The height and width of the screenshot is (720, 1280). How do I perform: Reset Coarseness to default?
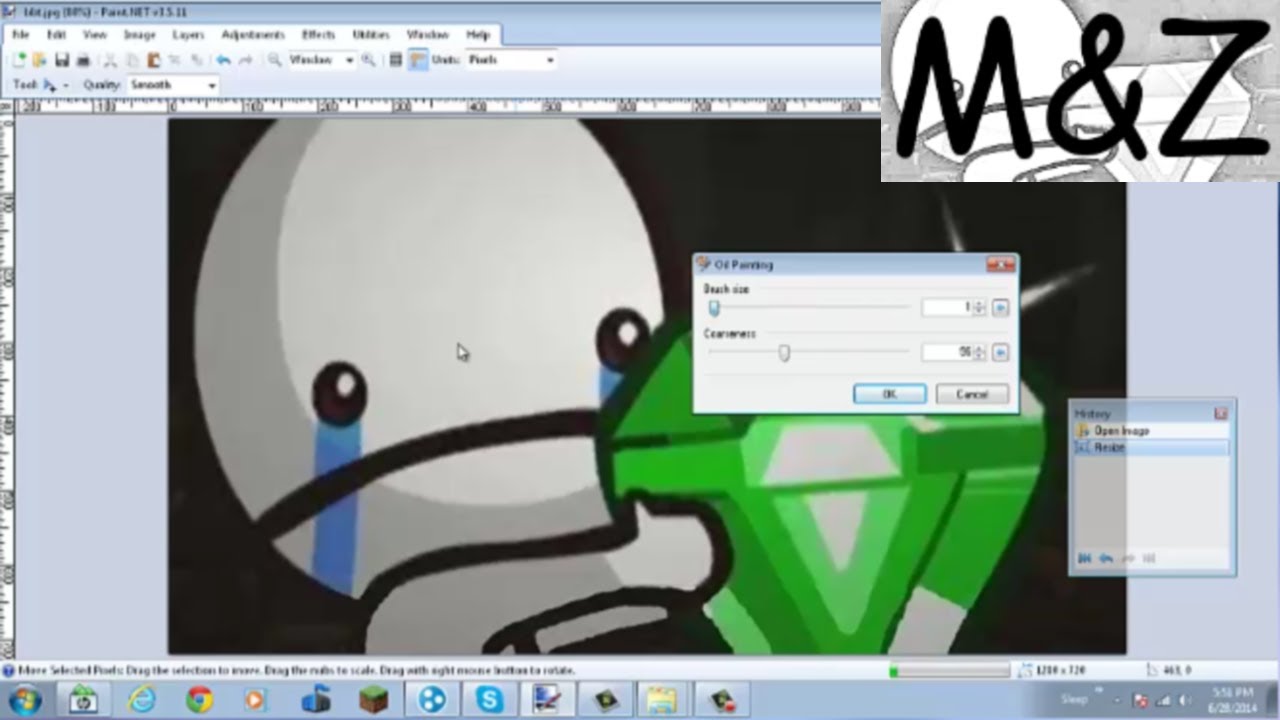pyautogui.click(x=1000, y=352)
